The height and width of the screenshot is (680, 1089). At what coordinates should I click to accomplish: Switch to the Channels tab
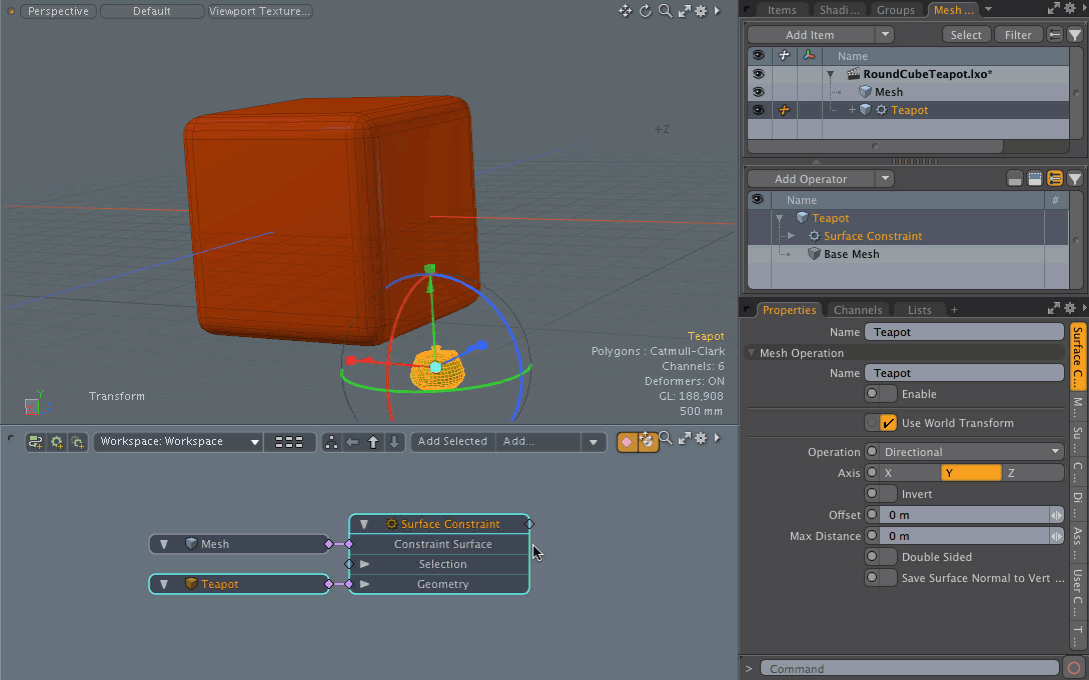click(857, 310)
